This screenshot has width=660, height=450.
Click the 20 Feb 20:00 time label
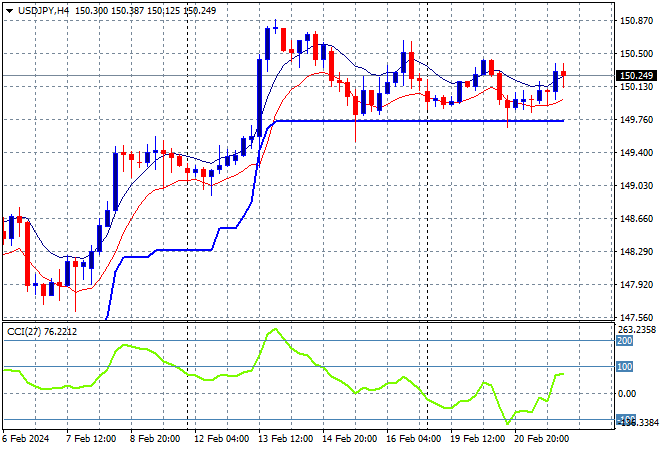click(545, 438)
